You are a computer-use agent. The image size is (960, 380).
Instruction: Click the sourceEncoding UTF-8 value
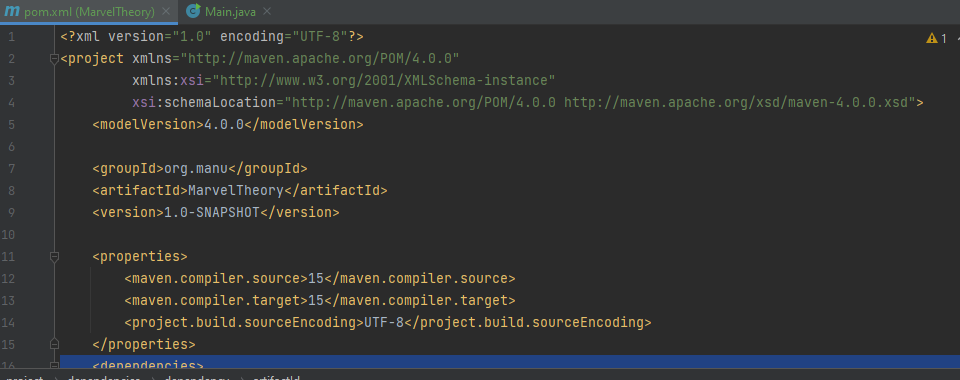point(384,322)
